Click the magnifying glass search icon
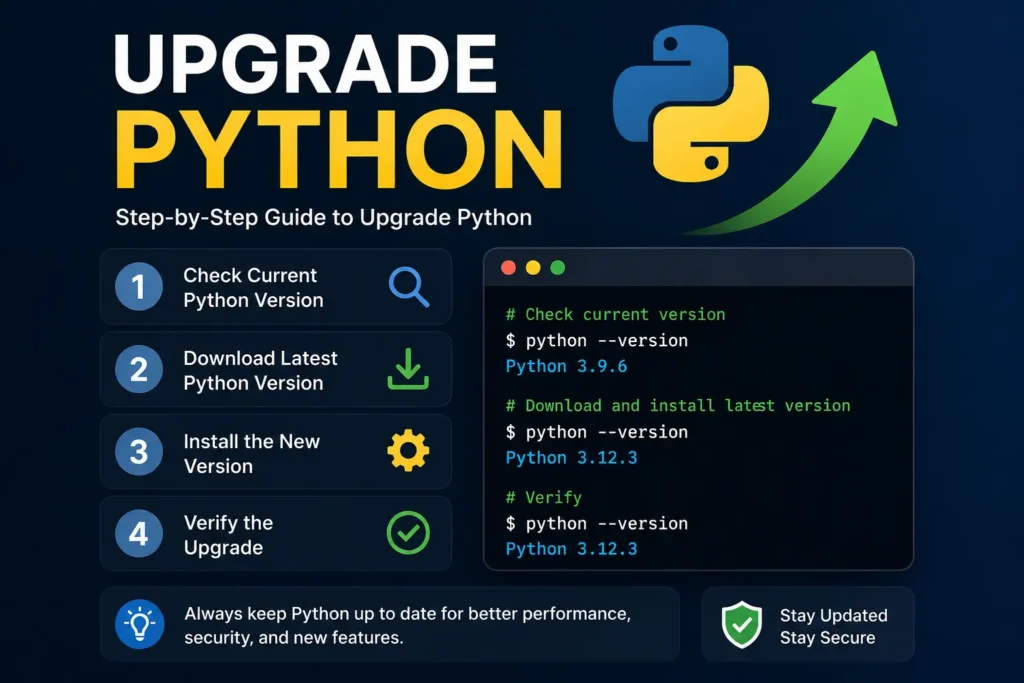This screenshot has height=683, width=1024. (409, 287)
